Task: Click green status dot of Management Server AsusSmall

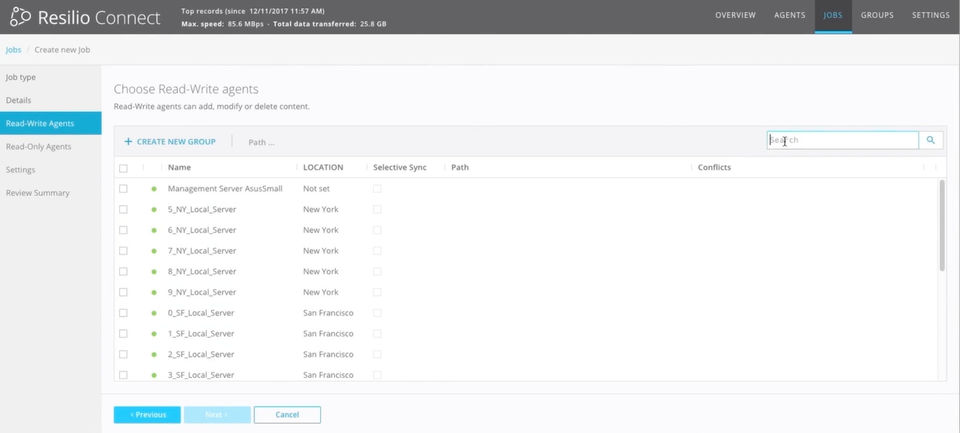Action: click(154, 189)
